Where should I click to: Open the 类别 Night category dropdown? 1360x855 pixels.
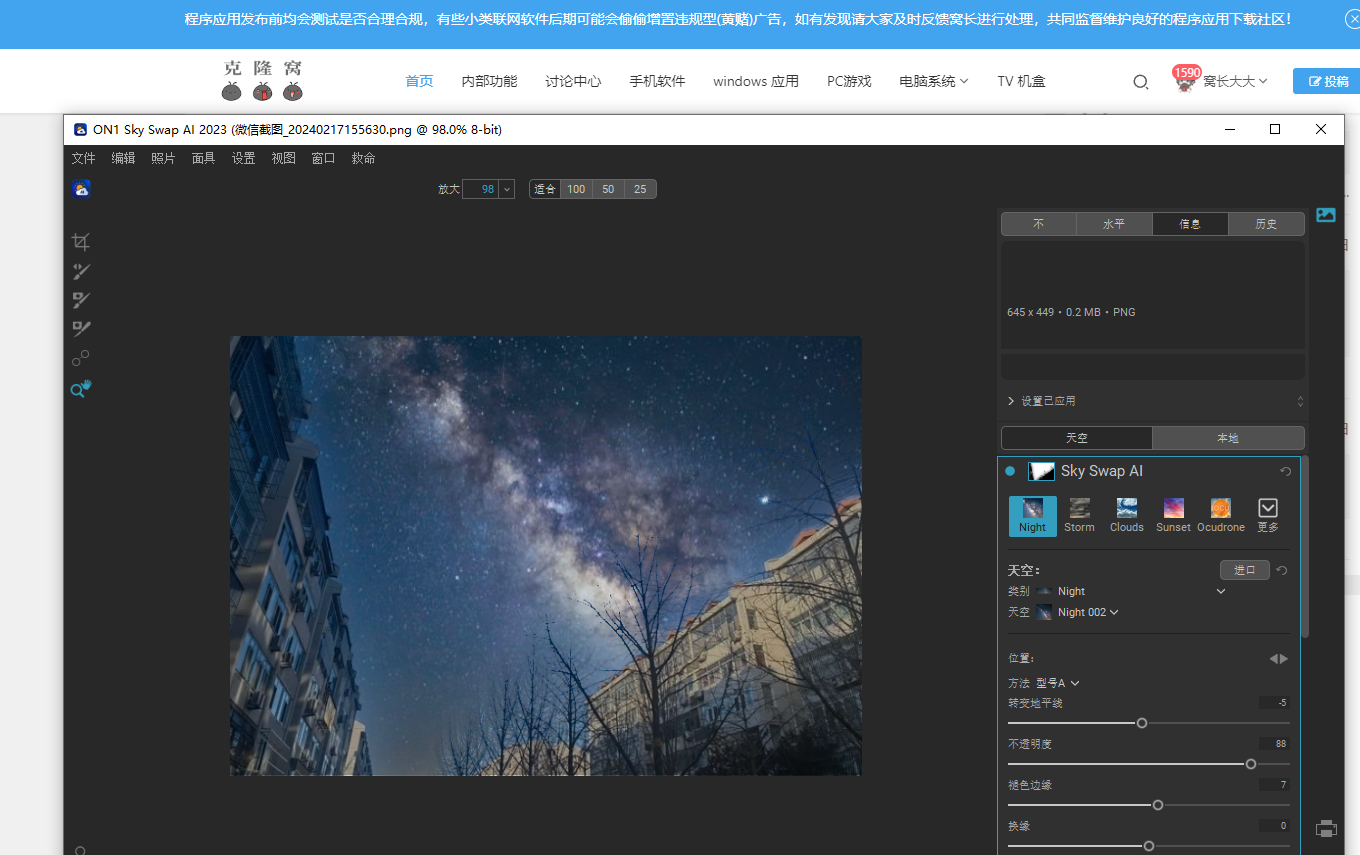(x=1220, y=591)
